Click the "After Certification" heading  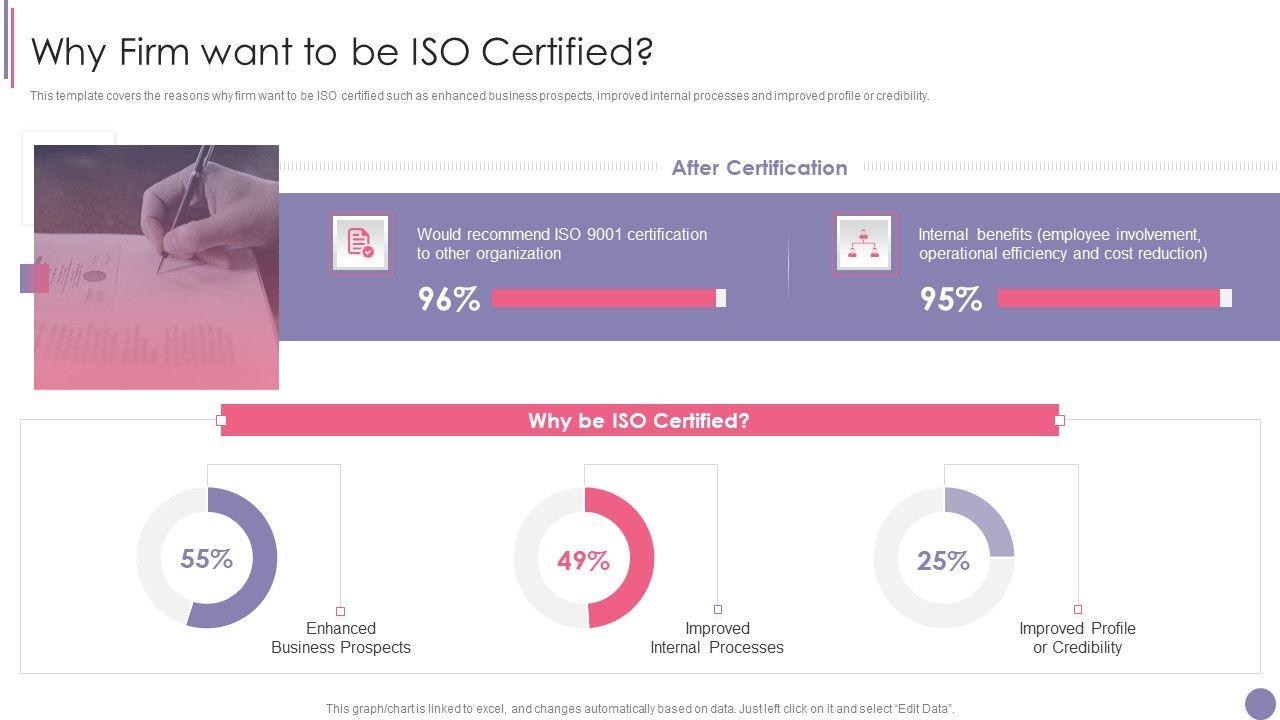click(759, 168)
